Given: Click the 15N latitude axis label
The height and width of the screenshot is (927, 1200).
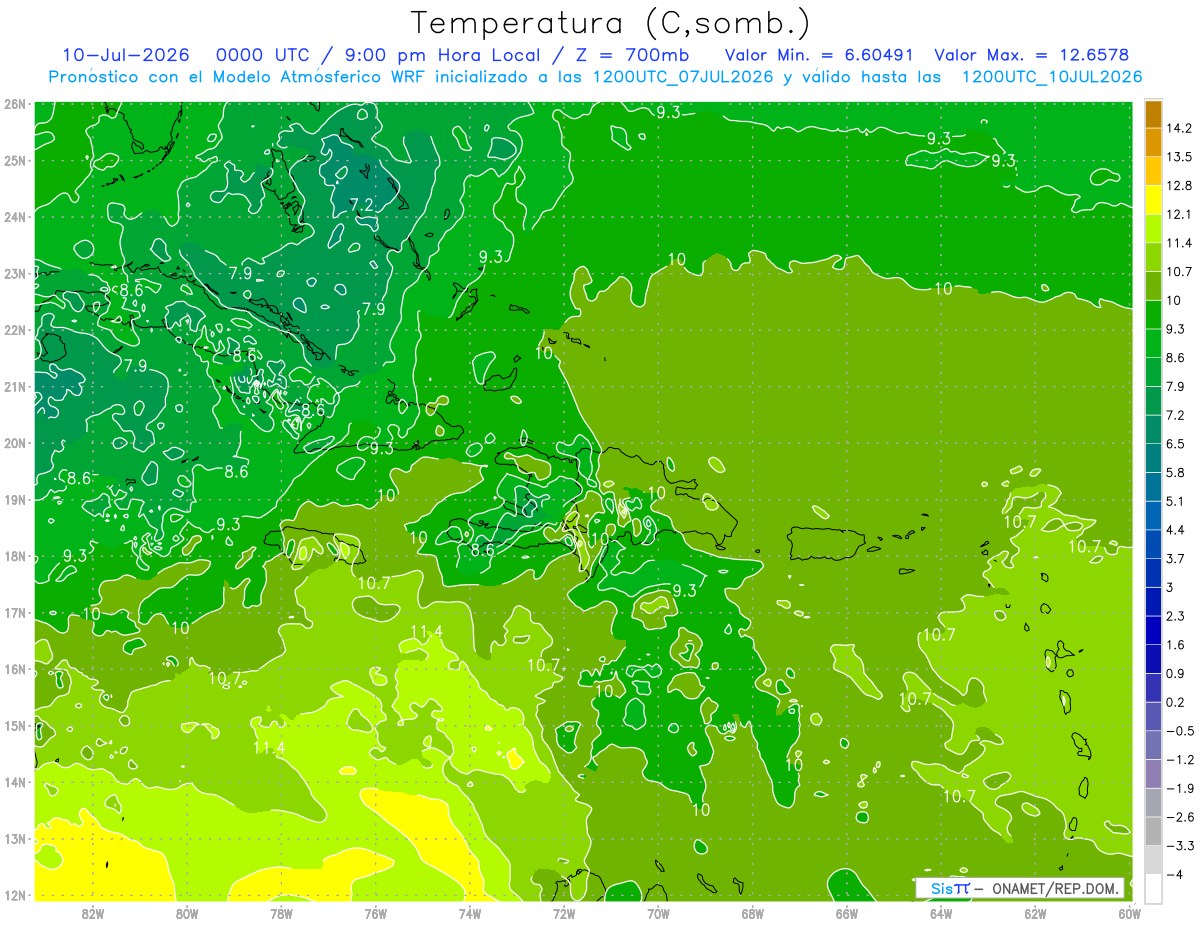Looking at the screenshot, I should tap(14, 726).
